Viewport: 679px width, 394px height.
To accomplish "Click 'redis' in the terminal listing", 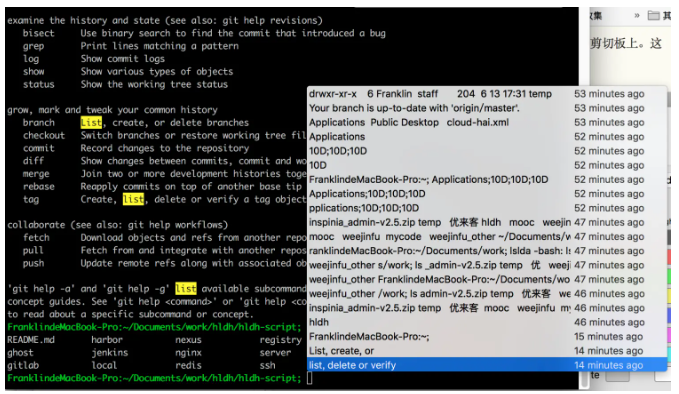I will pyautogui.click(x=188, y=365).
